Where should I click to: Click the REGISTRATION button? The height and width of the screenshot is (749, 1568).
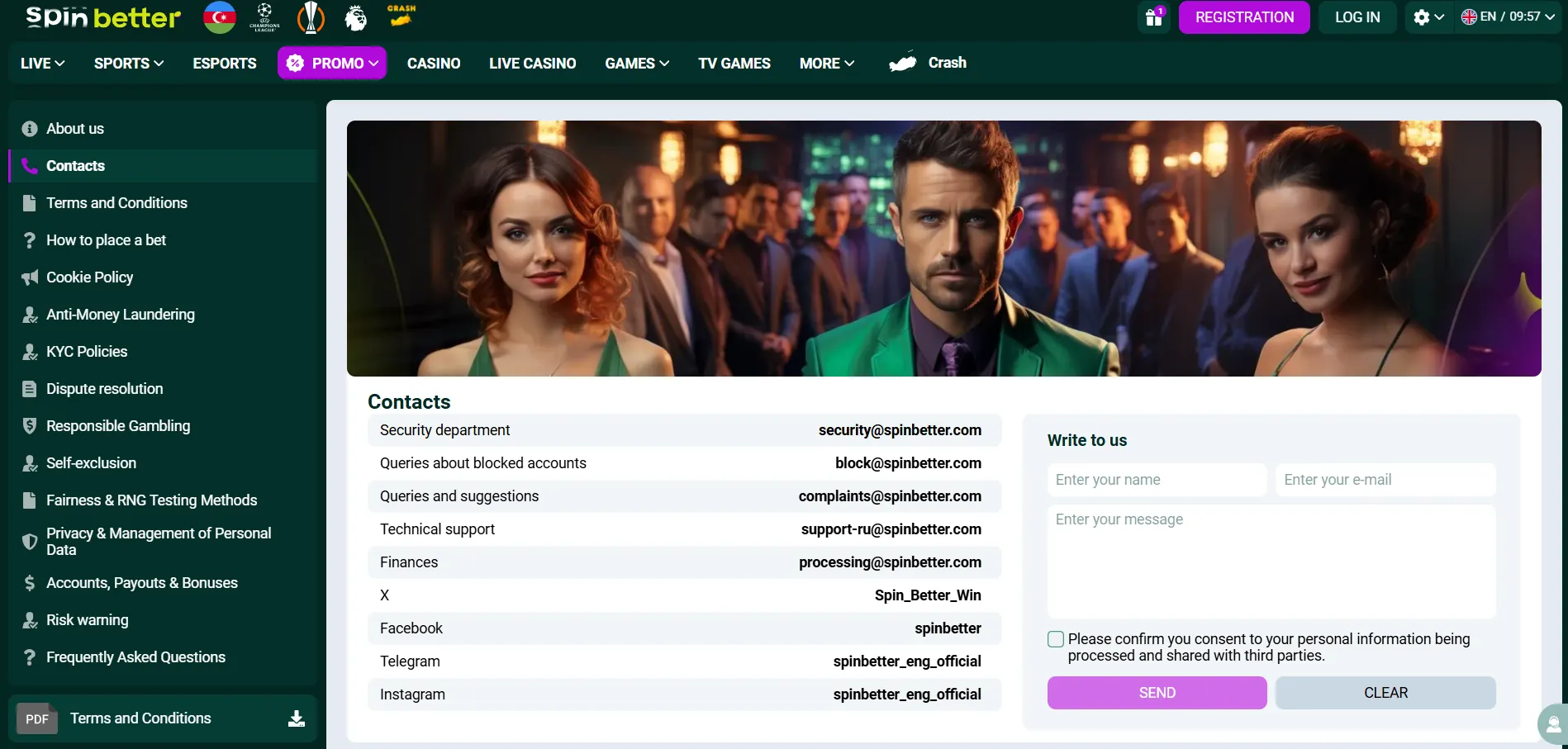point(1244,17)
